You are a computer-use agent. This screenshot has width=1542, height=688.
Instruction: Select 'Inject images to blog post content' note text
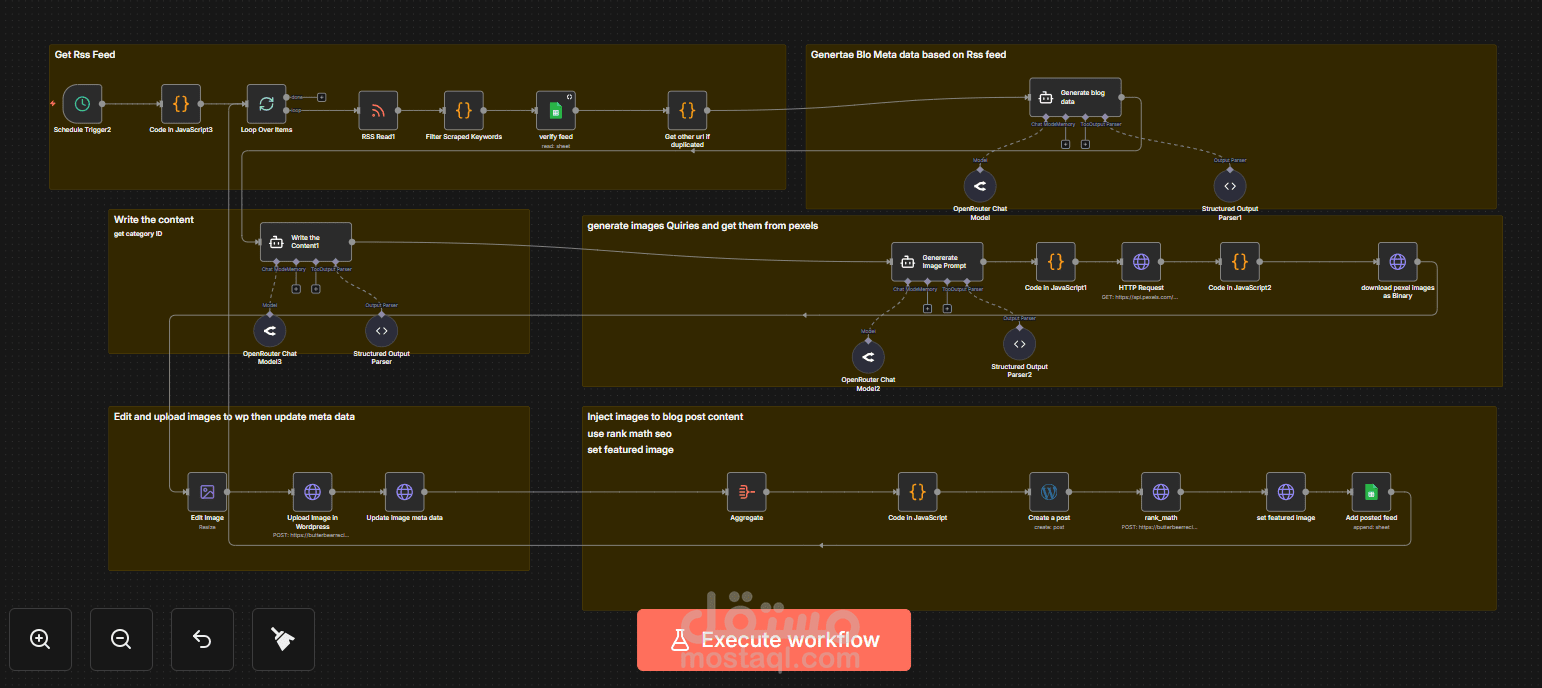pos(665,416)
